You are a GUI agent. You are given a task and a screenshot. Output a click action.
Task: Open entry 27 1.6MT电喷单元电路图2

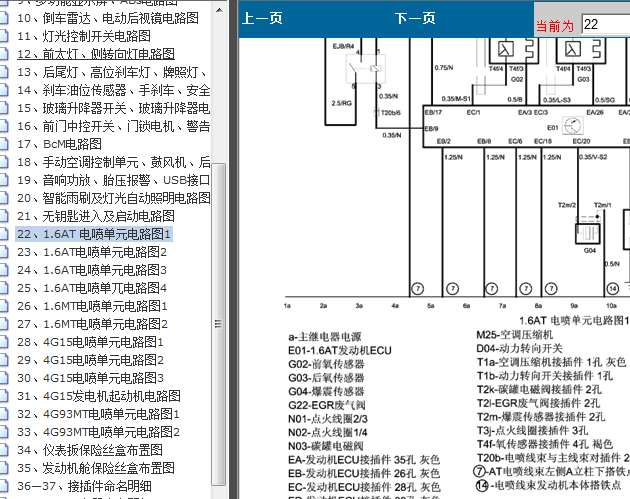click(x=92, y=324)
